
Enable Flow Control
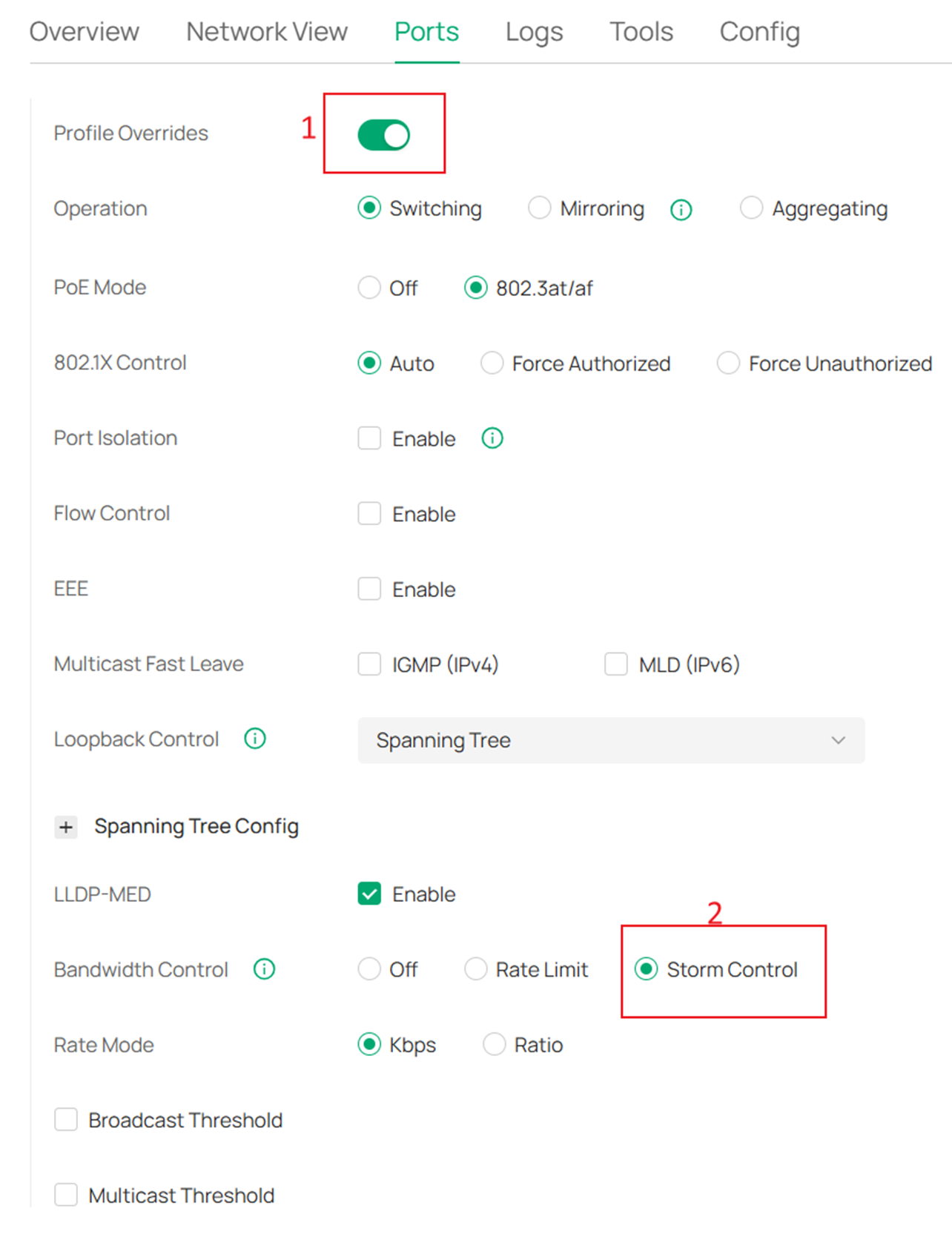368,513
